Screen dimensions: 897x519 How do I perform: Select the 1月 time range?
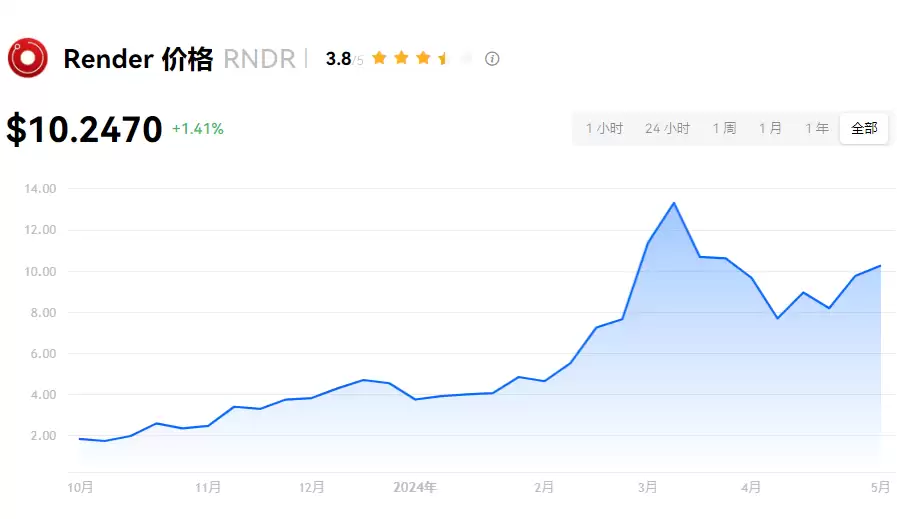(770, 129)
